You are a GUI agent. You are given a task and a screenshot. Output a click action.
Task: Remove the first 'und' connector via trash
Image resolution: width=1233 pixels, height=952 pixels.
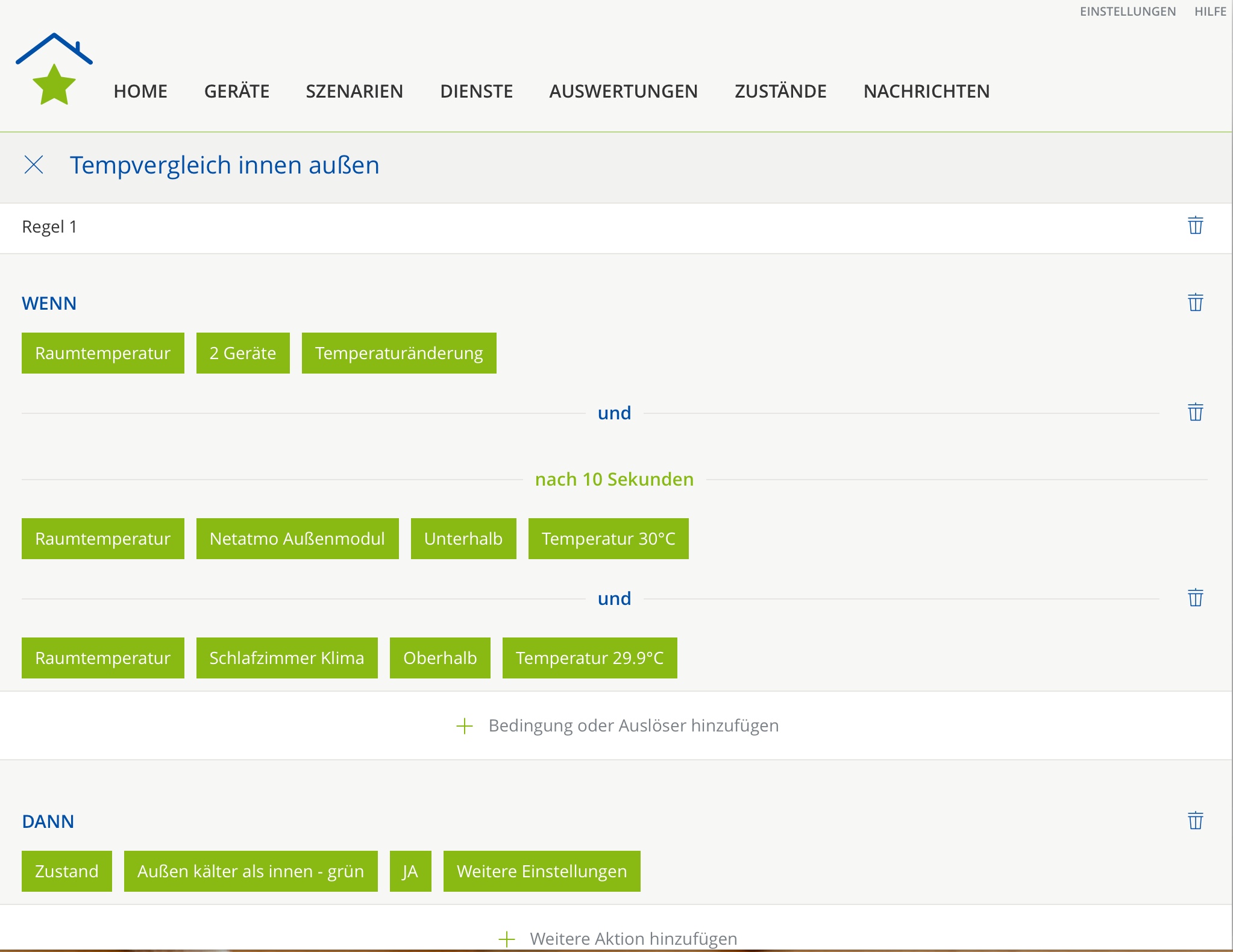click(1195, 413)
